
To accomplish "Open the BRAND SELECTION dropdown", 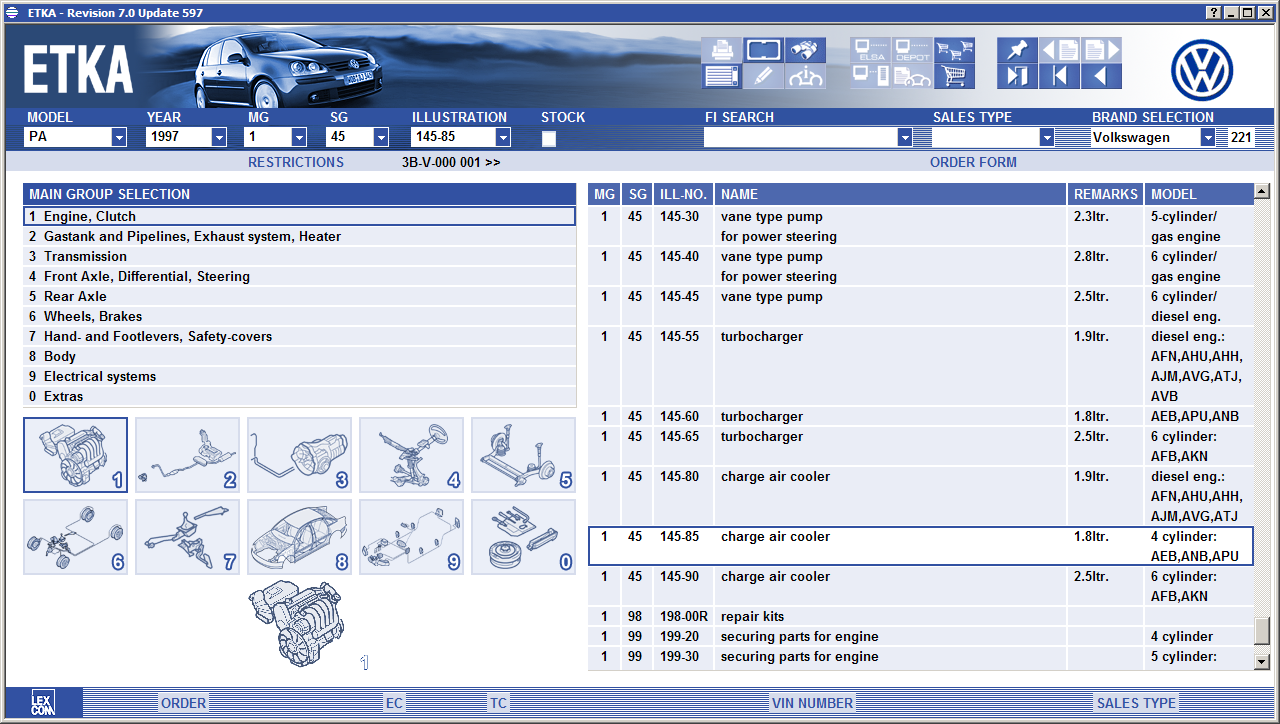I will 1208,138.
